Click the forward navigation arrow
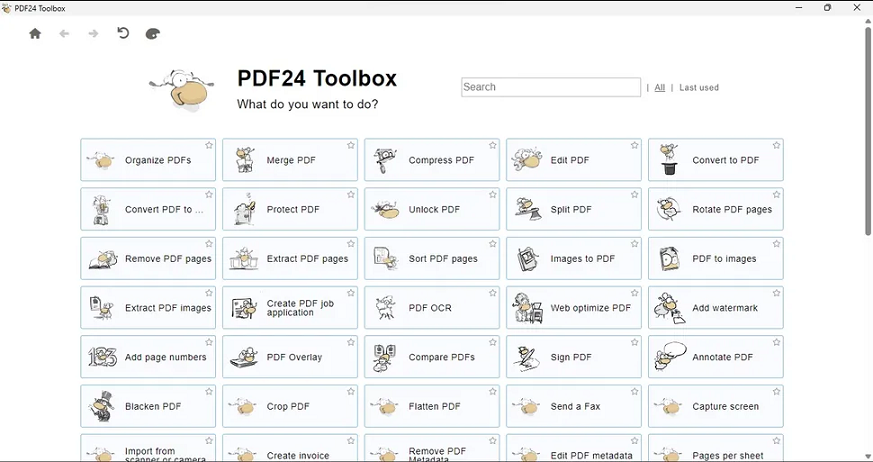The width and height of the screenshot is (873, 462). coord(94,33)
